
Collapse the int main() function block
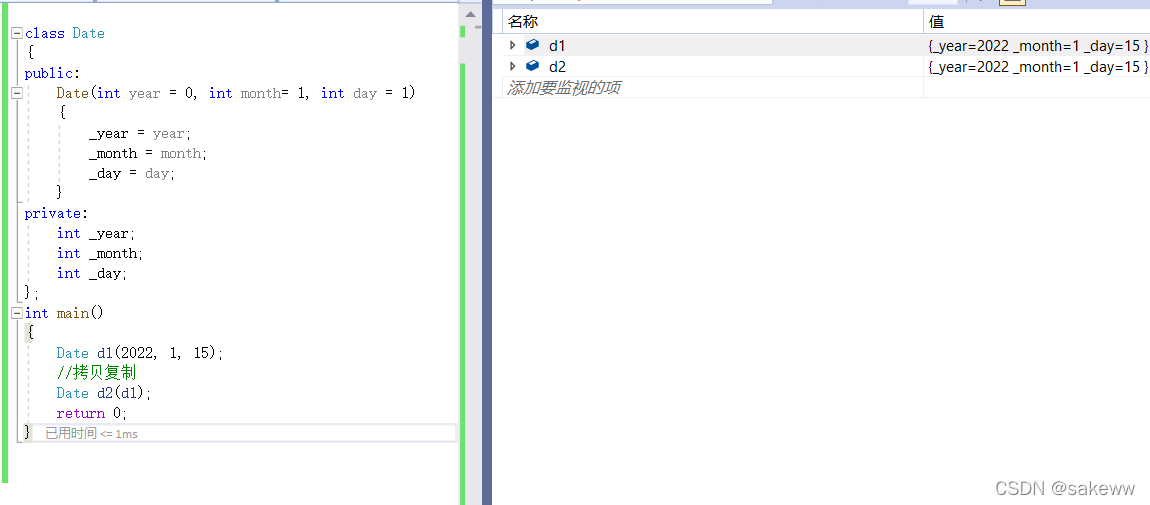point(17,313)
